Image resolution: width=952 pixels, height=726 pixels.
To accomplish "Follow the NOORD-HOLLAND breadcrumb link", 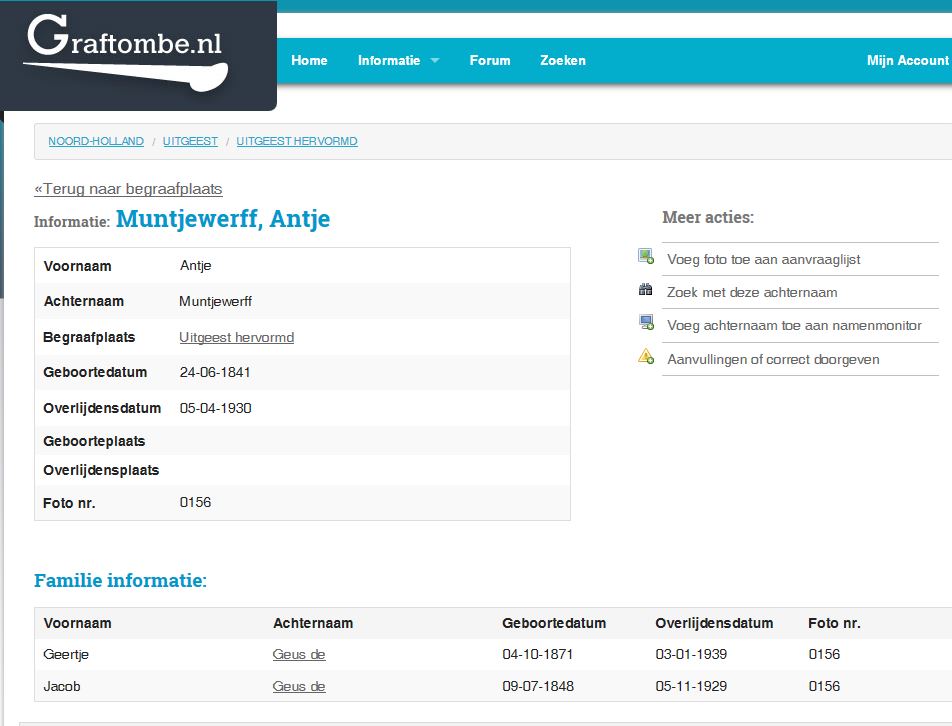I will (x=96, y=141).
